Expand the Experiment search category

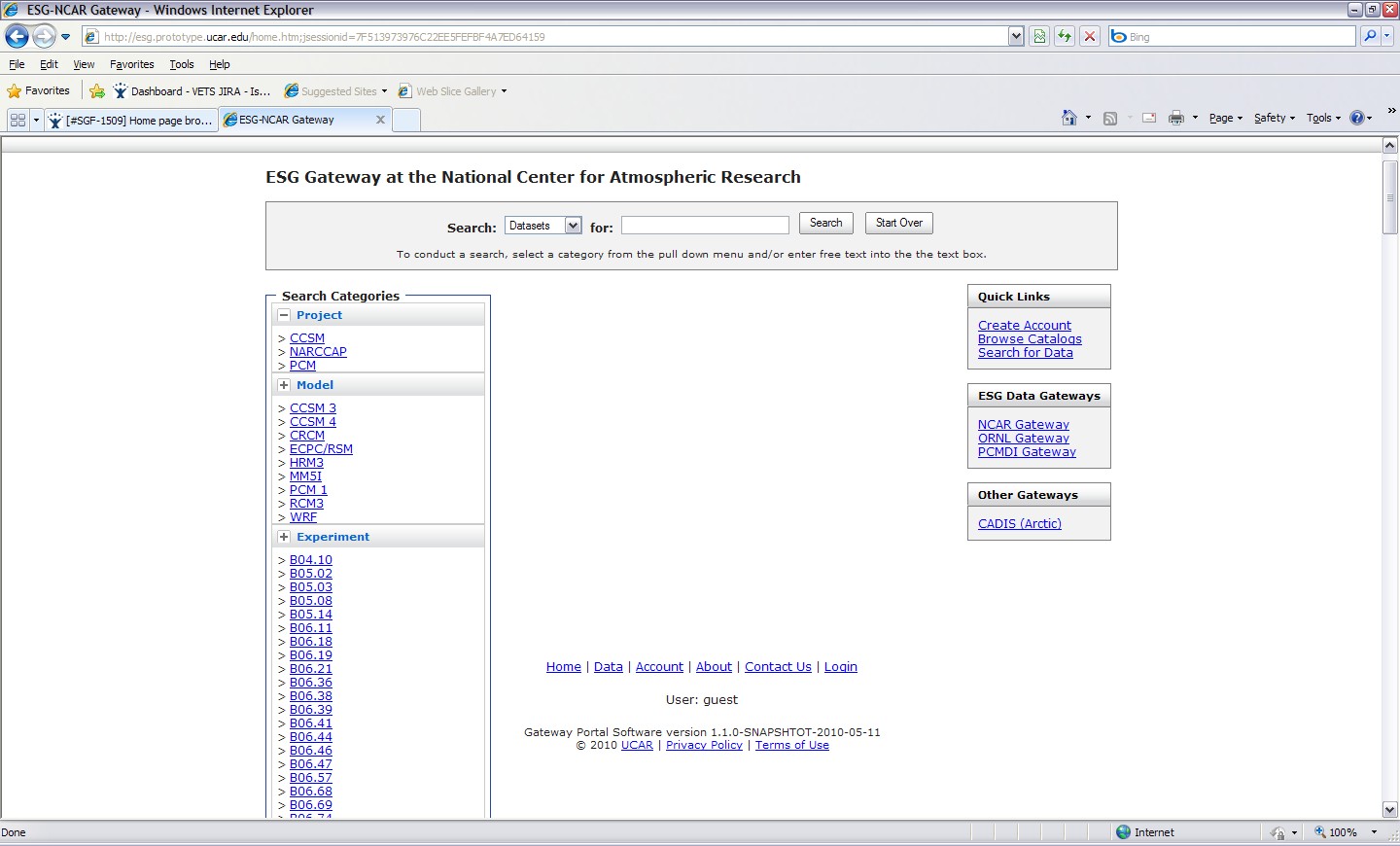(x=284, y=537)
